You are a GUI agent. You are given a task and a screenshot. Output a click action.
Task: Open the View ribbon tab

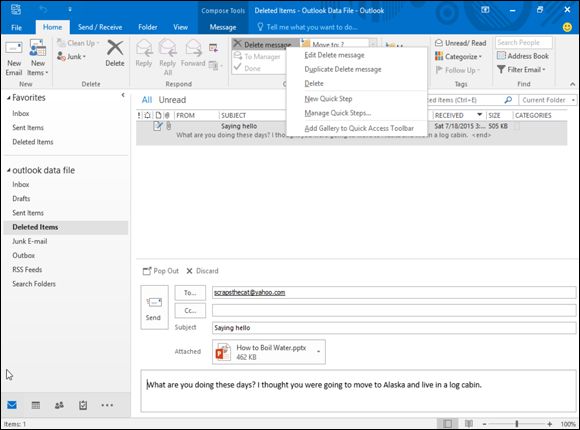click(x=181, y=27)
